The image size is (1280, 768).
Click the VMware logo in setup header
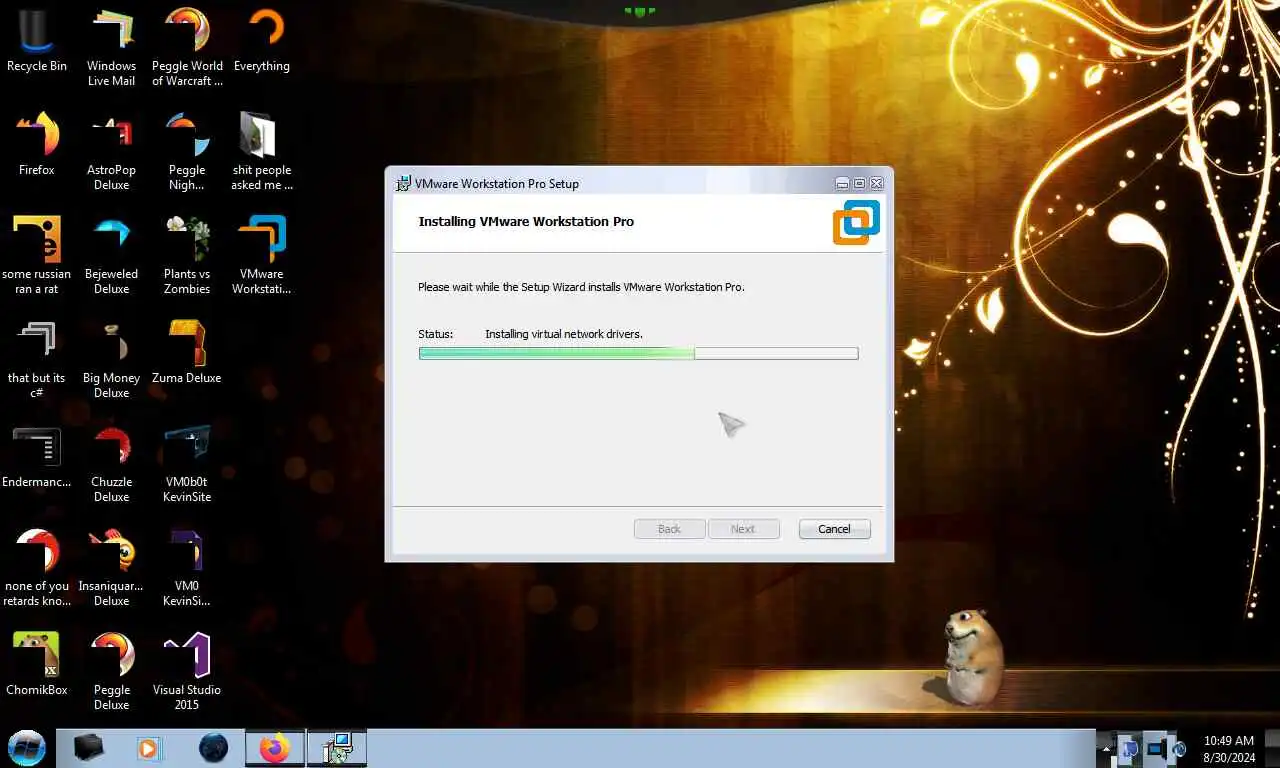(x=856, y=222)
